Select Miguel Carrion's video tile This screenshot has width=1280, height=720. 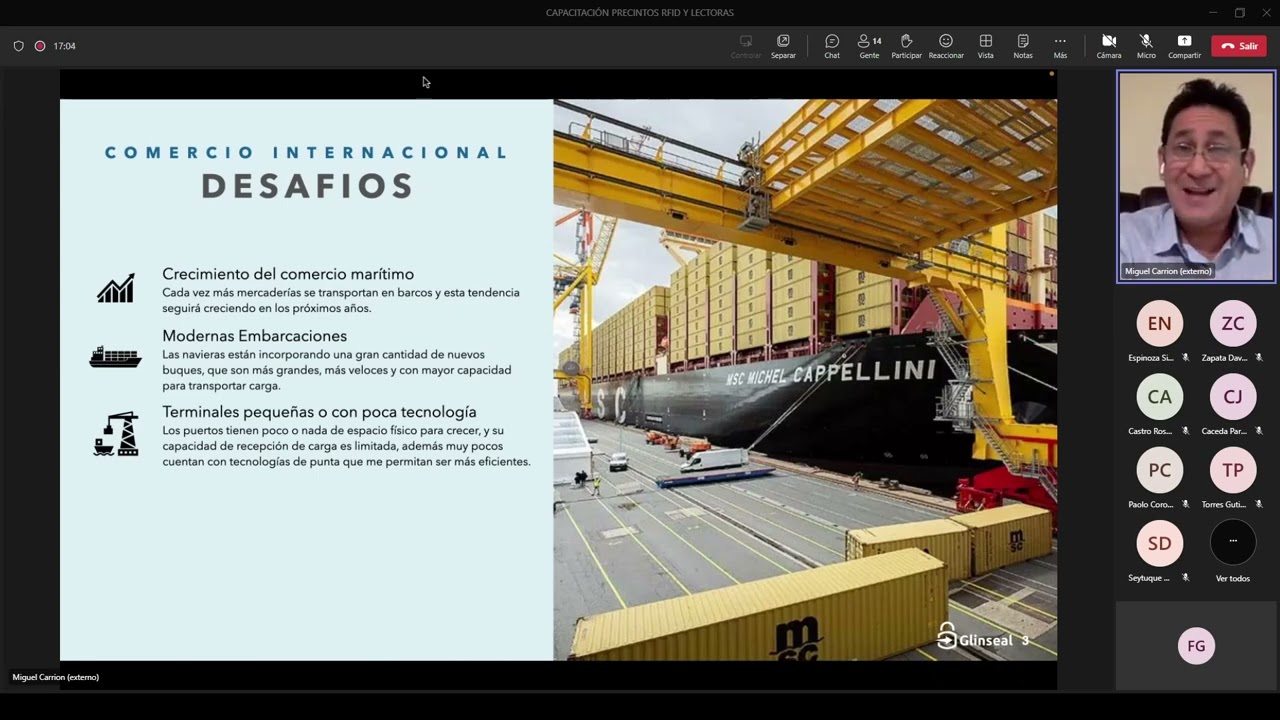(x=1196, y=177)
